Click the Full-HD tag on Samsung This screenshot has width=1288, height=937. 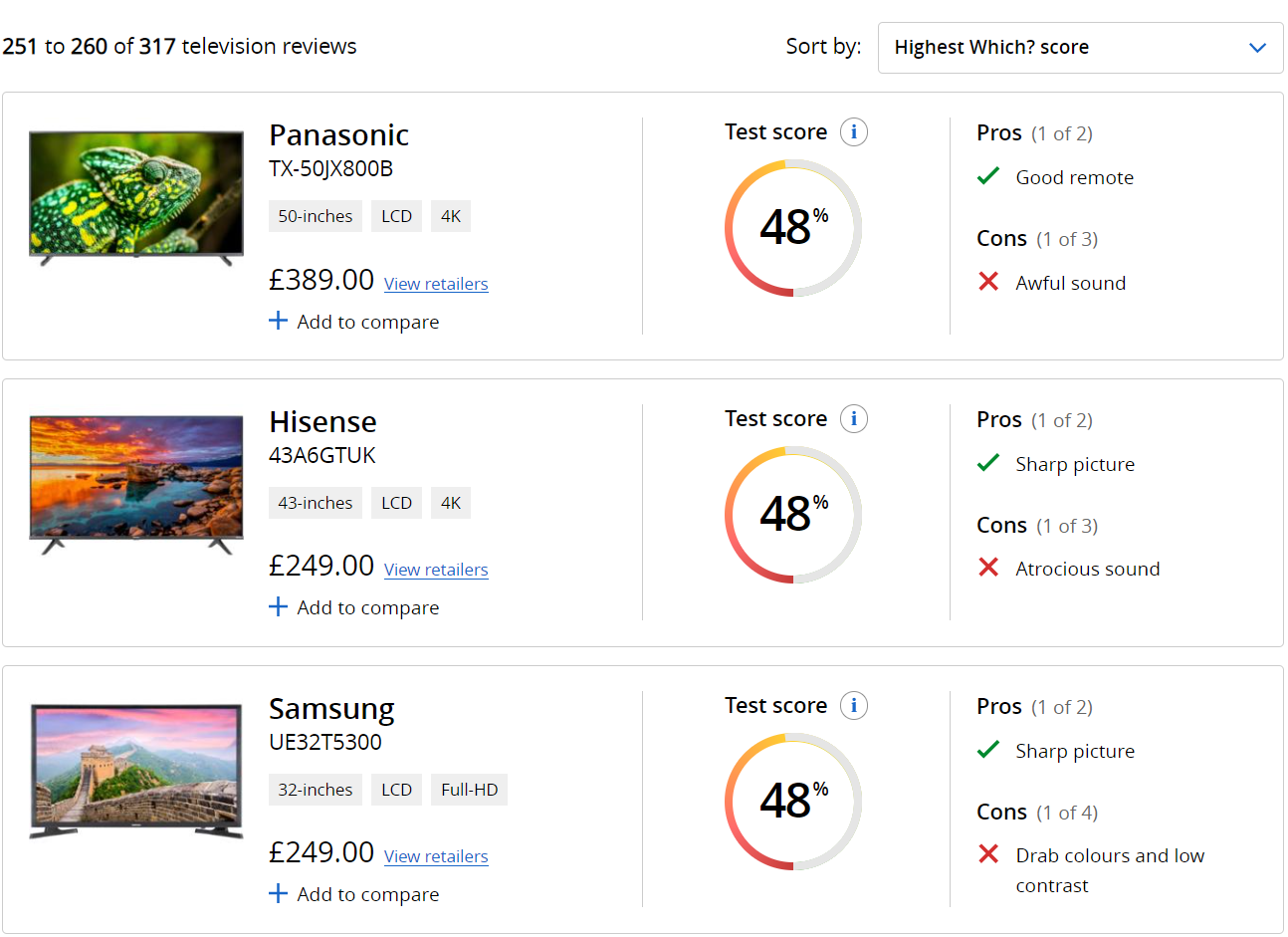(469, 790)
